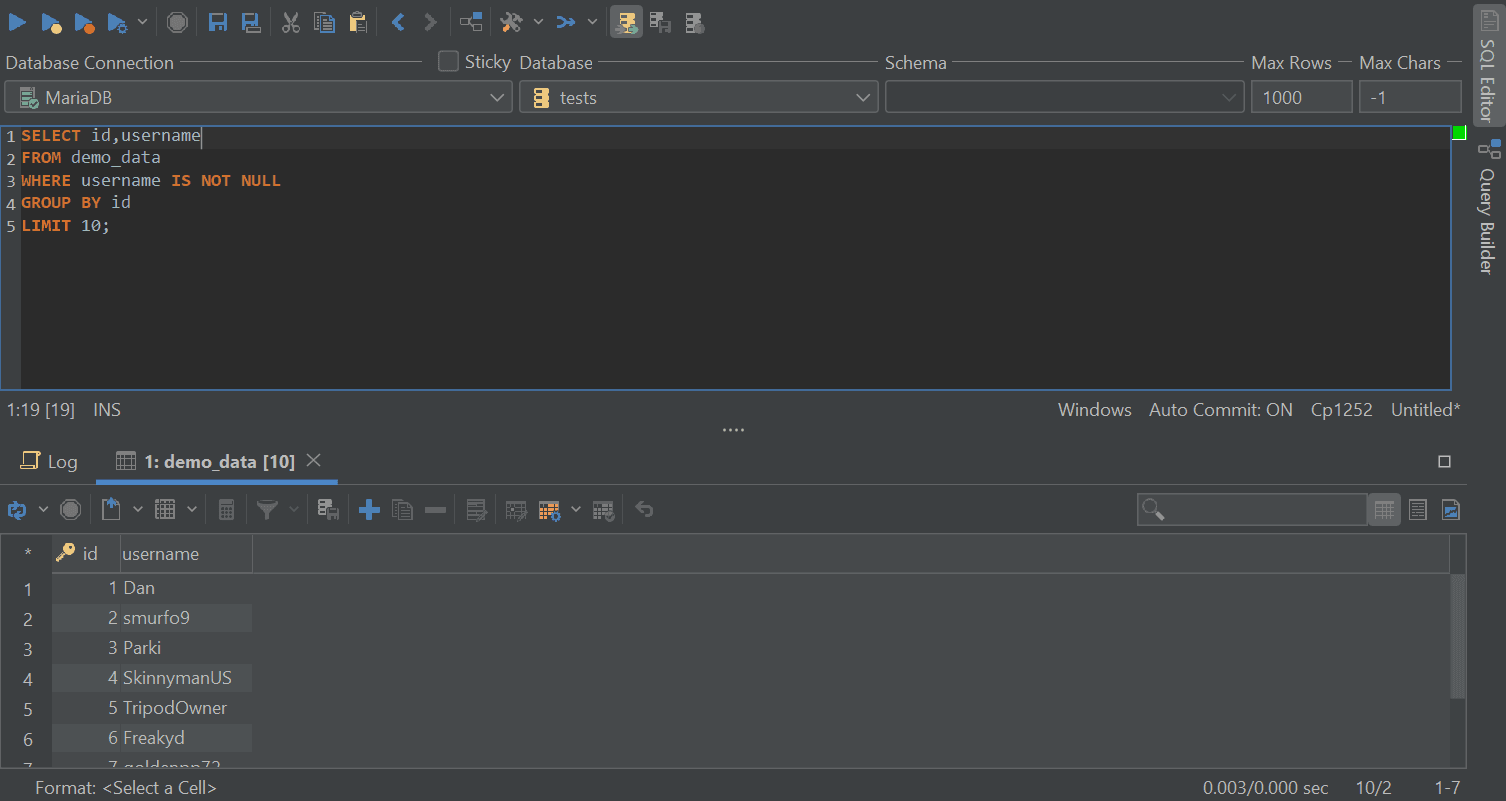This screenshot has width=1506, height=801.
Task: Copy the selected SQL text
Action: click(324, 21)
